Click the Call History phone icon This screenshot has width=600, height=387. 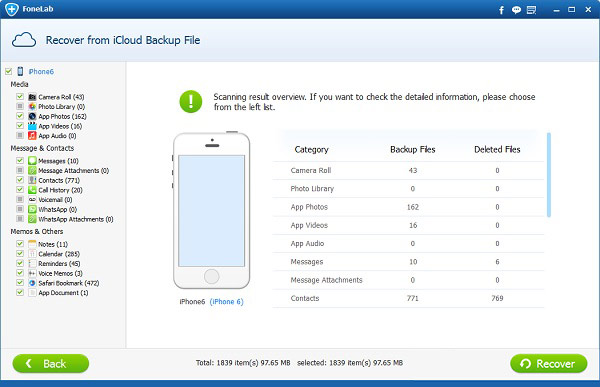(33, 190)
